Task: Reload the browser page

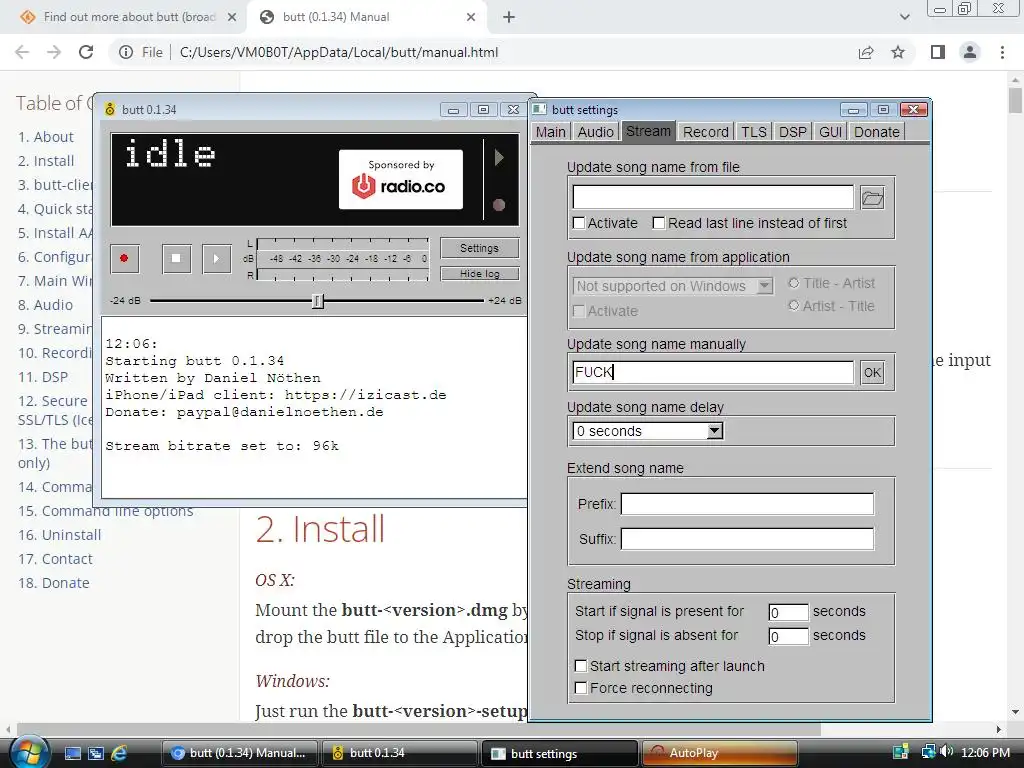Action: (86, 52)
